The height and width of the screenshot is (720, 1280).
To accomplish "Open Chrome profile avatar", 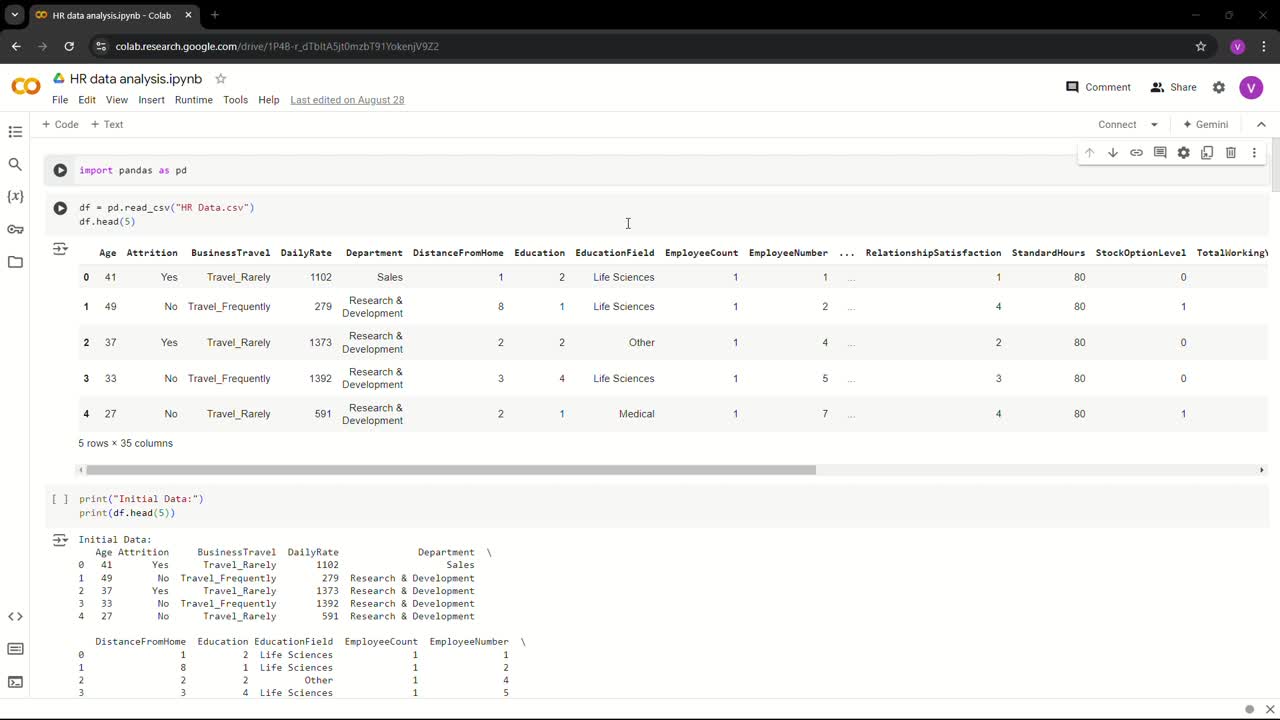I will click(1237, 46).
